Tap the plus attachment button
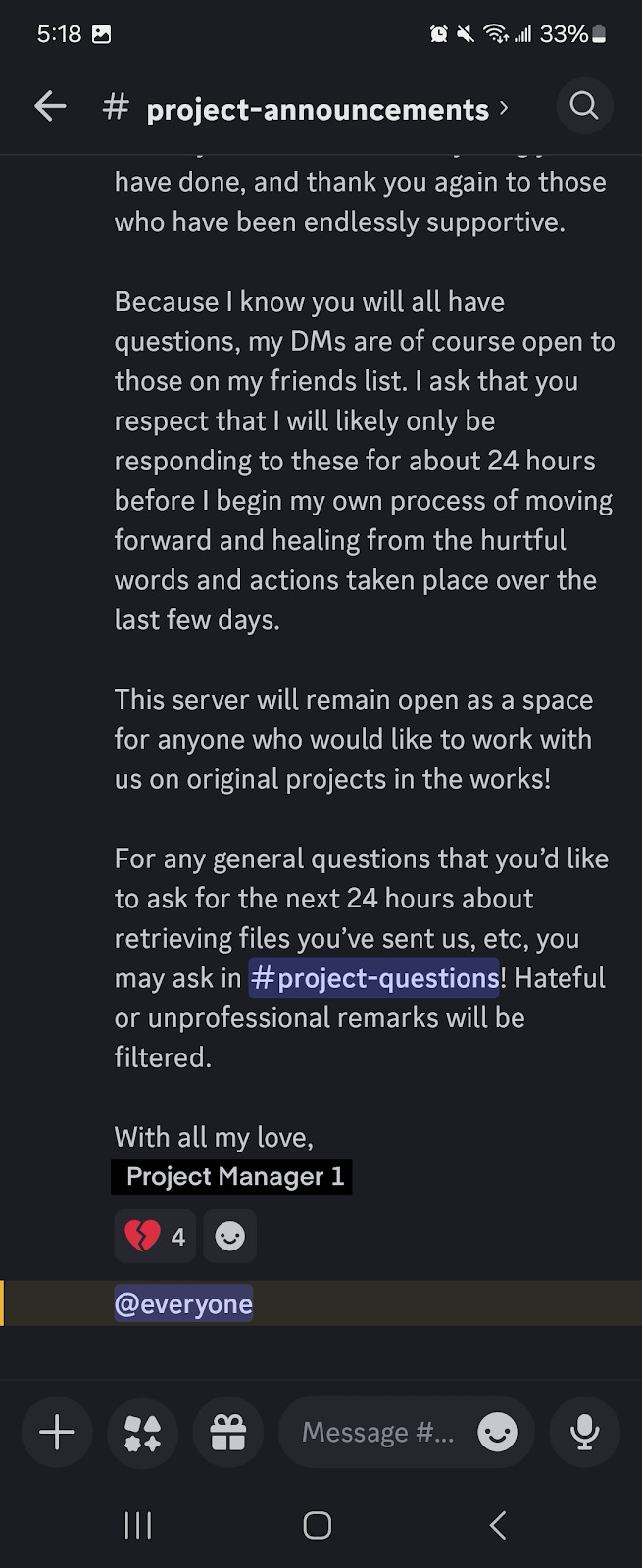 click(x=57, y=1433)
